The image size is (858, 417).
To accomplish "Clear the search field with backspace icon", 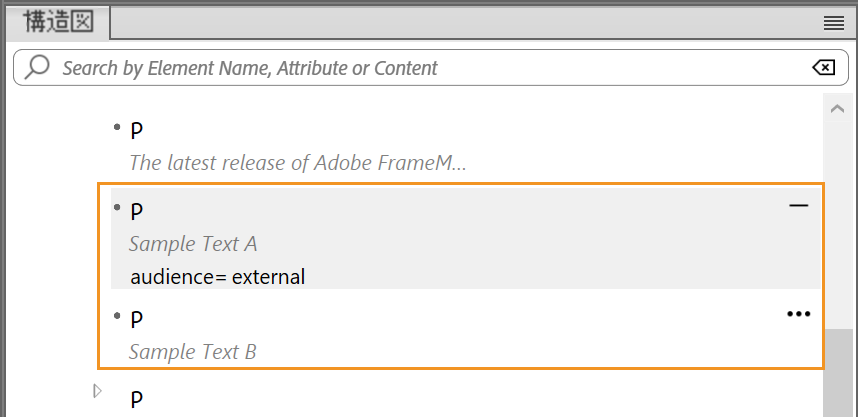I will 823,68.
